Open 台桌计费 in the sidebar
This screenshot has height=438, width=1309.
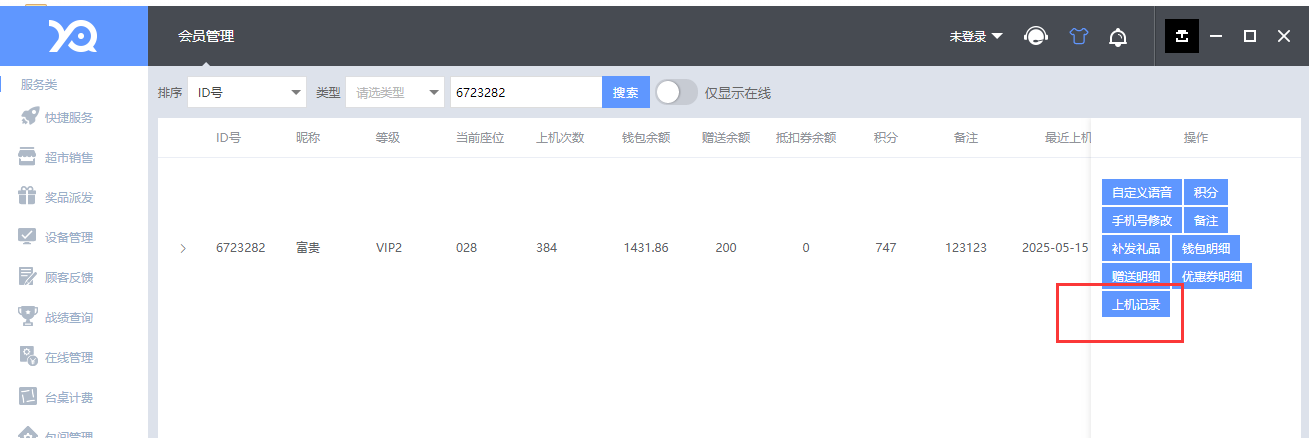69,397
